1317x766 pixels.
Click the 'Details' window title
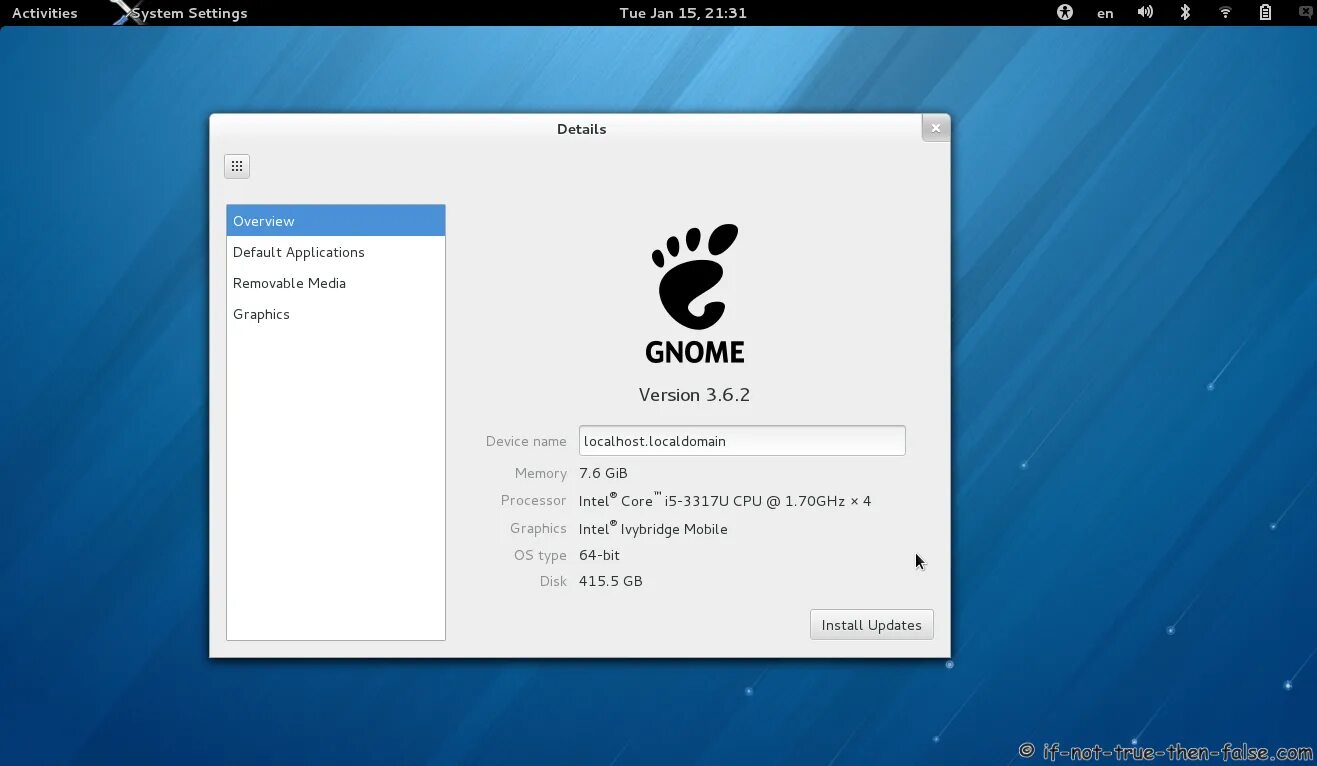click(581, 129)
